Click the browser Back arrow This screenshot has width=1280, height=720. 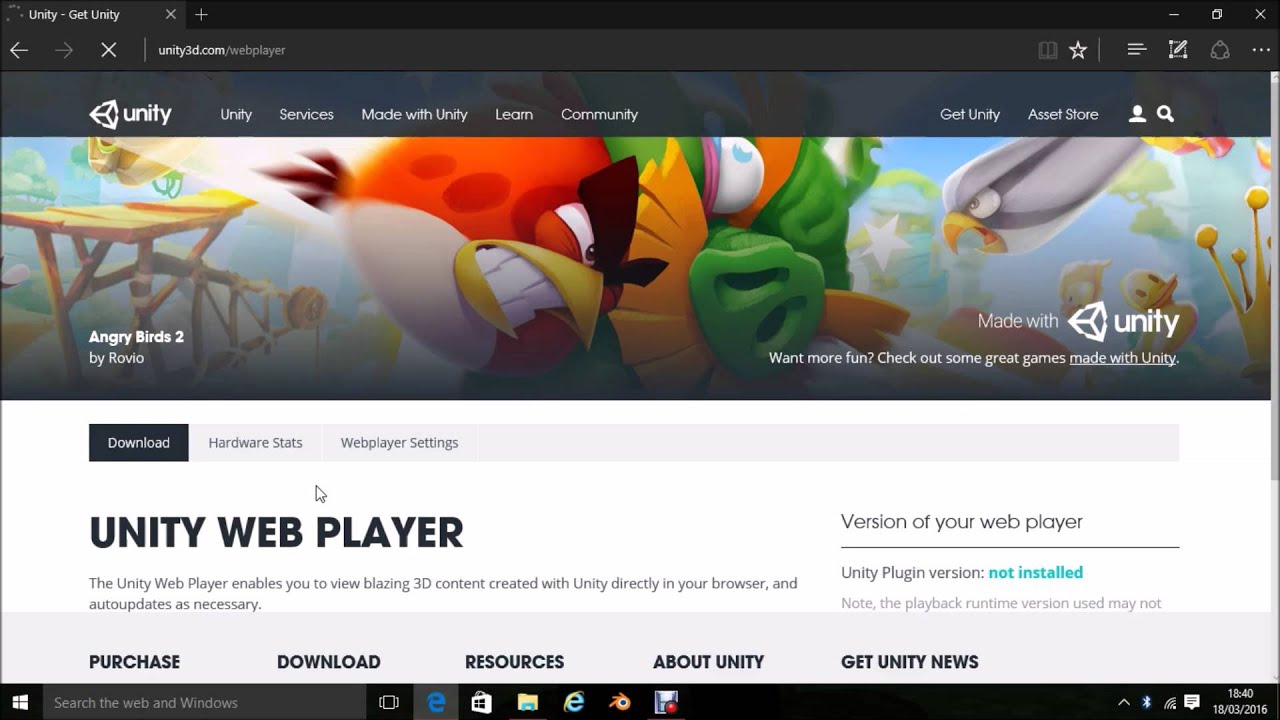click(19, 50)
